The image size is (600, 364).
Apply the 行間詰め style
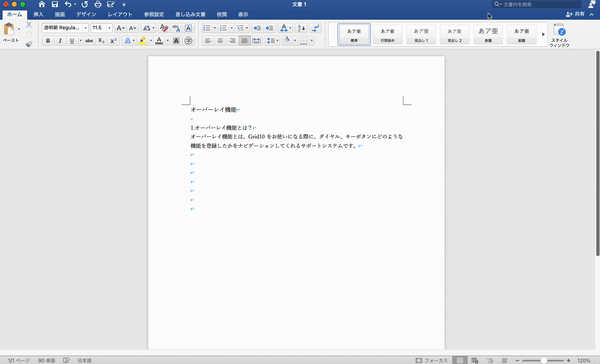point(388,34)
